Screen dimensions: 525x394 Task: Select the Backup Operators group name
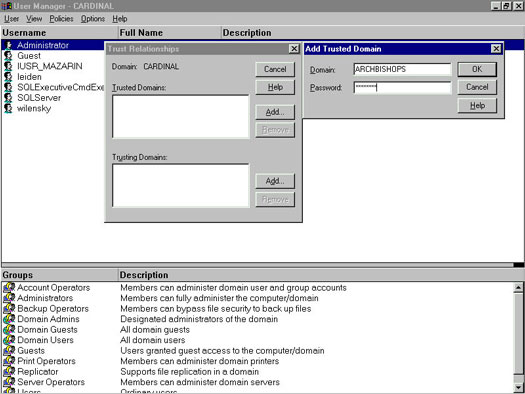tap(53, 309)
